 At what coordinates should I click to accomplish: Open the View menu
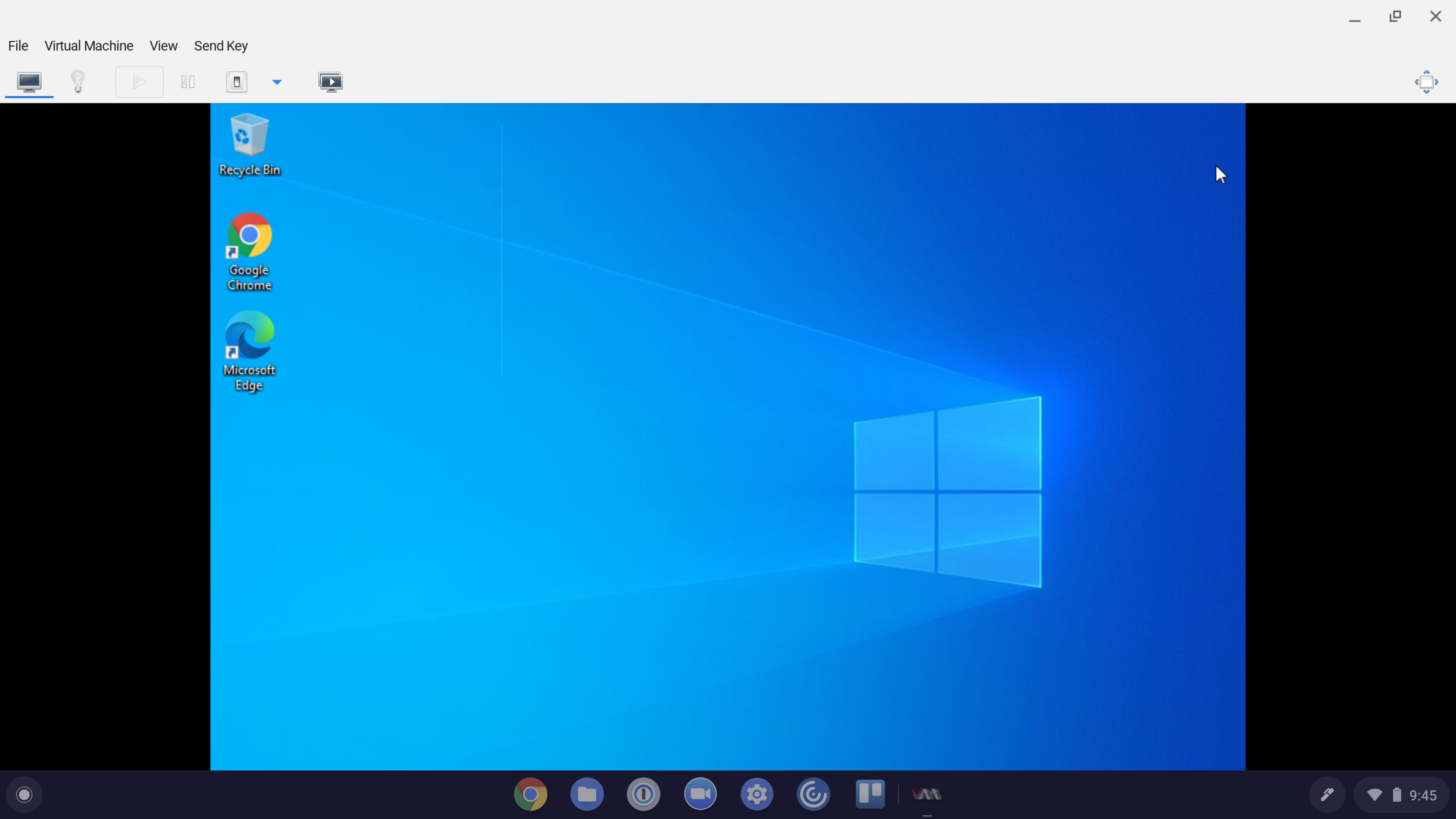click(x=163, y=46)
